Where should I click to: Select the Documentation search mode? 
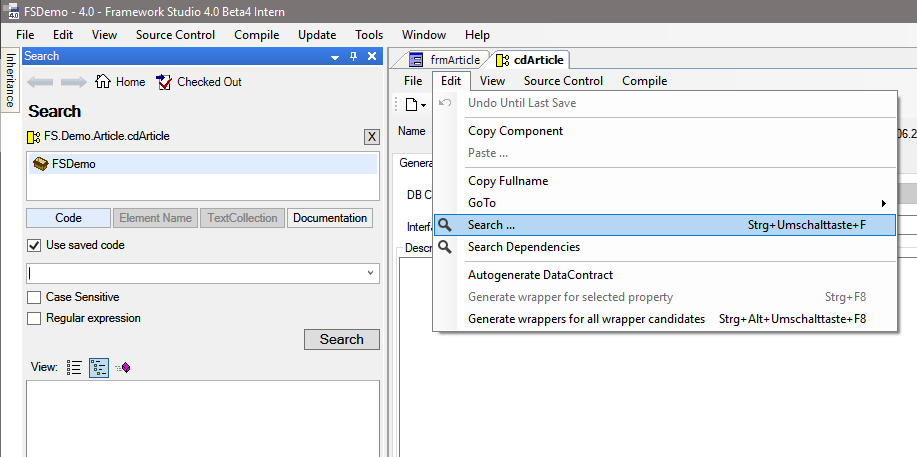pos(330,218)
